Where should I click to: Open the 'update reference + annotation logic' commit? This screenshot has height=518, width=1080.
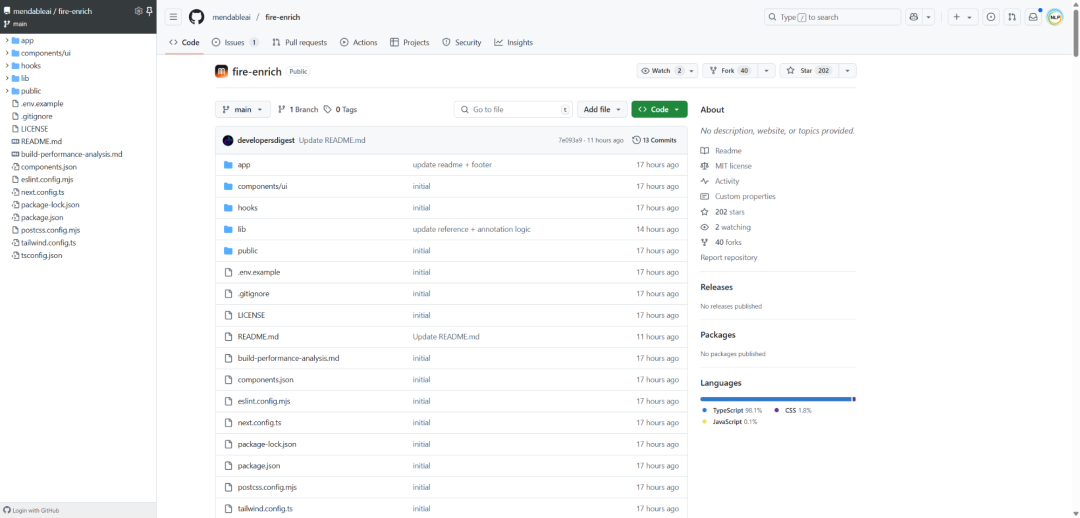click(471, 229)
